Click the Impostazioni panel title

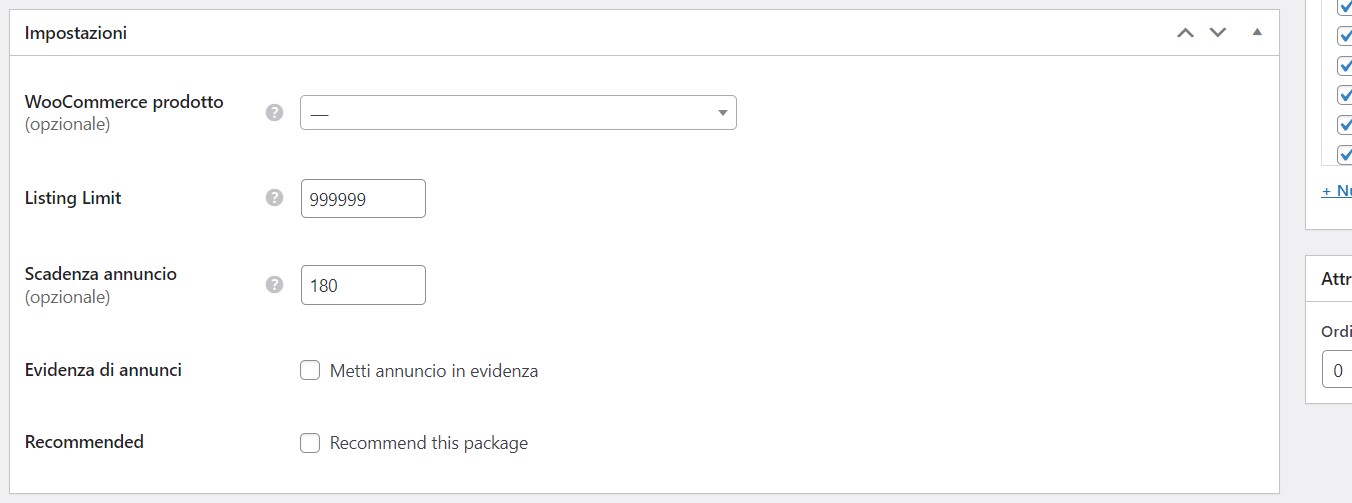[76, 33]
